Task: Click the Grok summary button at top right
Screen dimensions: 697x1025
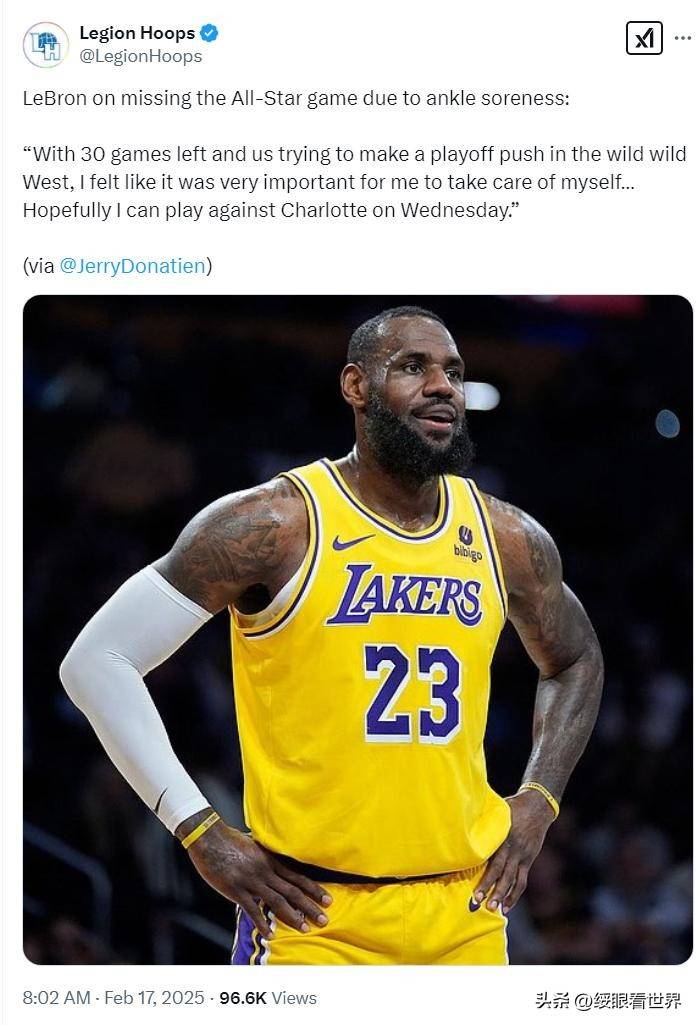Action: click(645, 38)
